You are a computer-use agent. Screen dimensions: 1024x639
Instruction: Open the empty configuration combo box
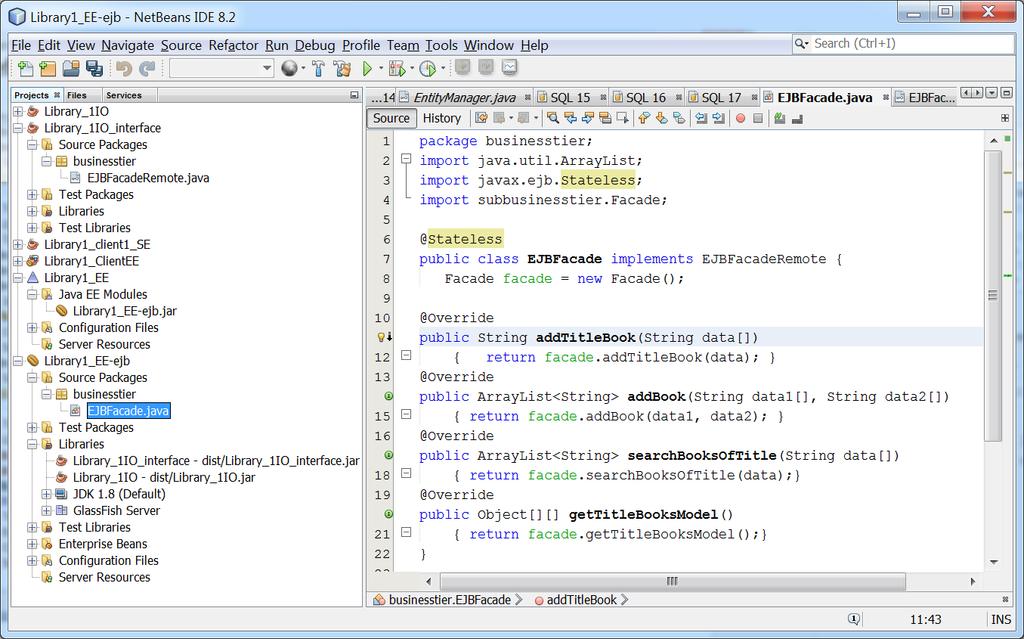point(221,68)
